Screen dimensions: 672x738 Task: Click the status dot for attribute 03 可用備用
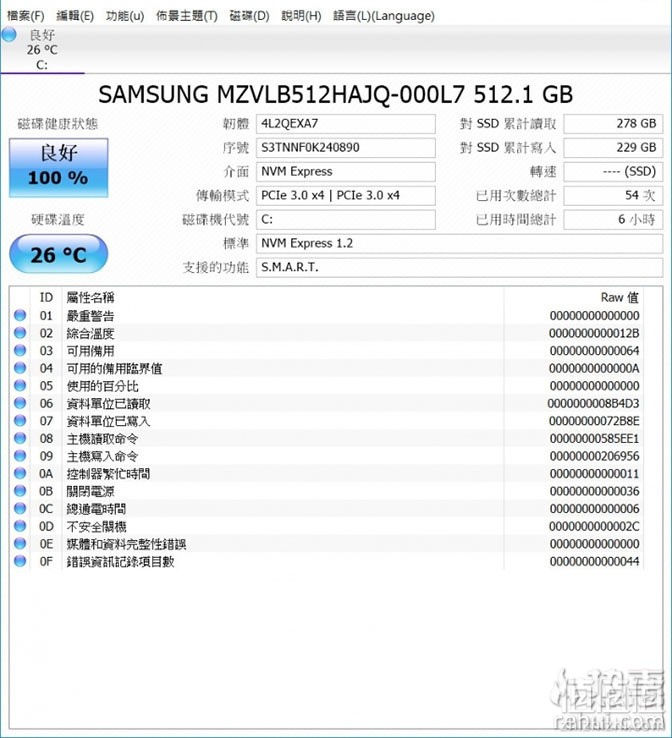(x=20, y=351)
